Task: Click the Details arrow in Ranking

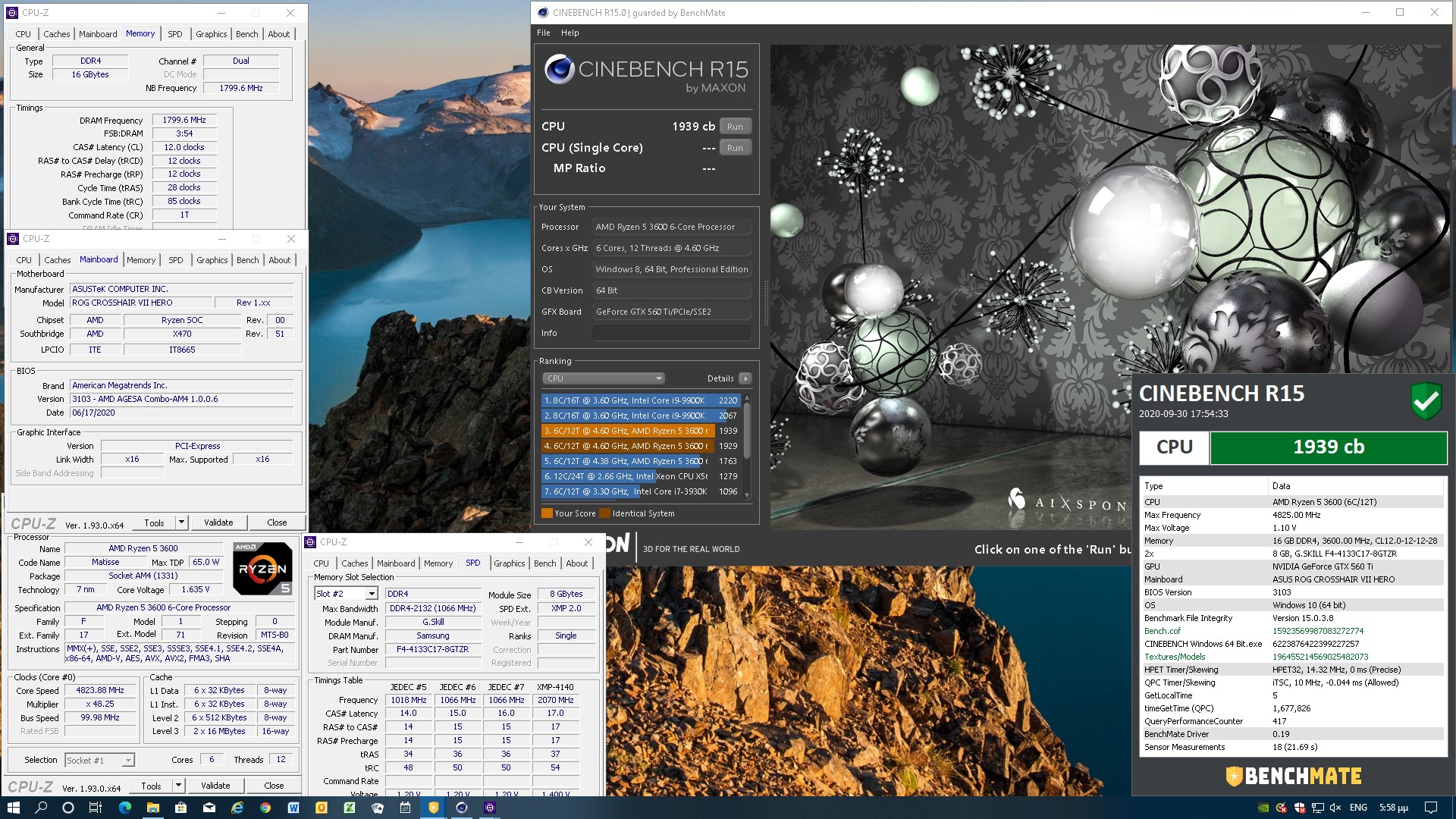Action: click(745, 378)
